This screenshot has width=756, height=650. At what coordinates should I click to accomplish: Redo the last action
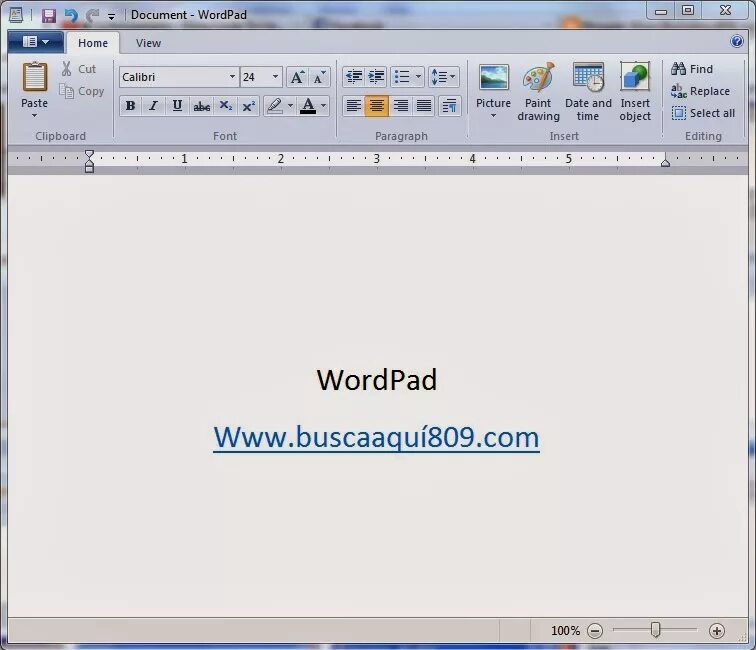(x=92, y=16)
